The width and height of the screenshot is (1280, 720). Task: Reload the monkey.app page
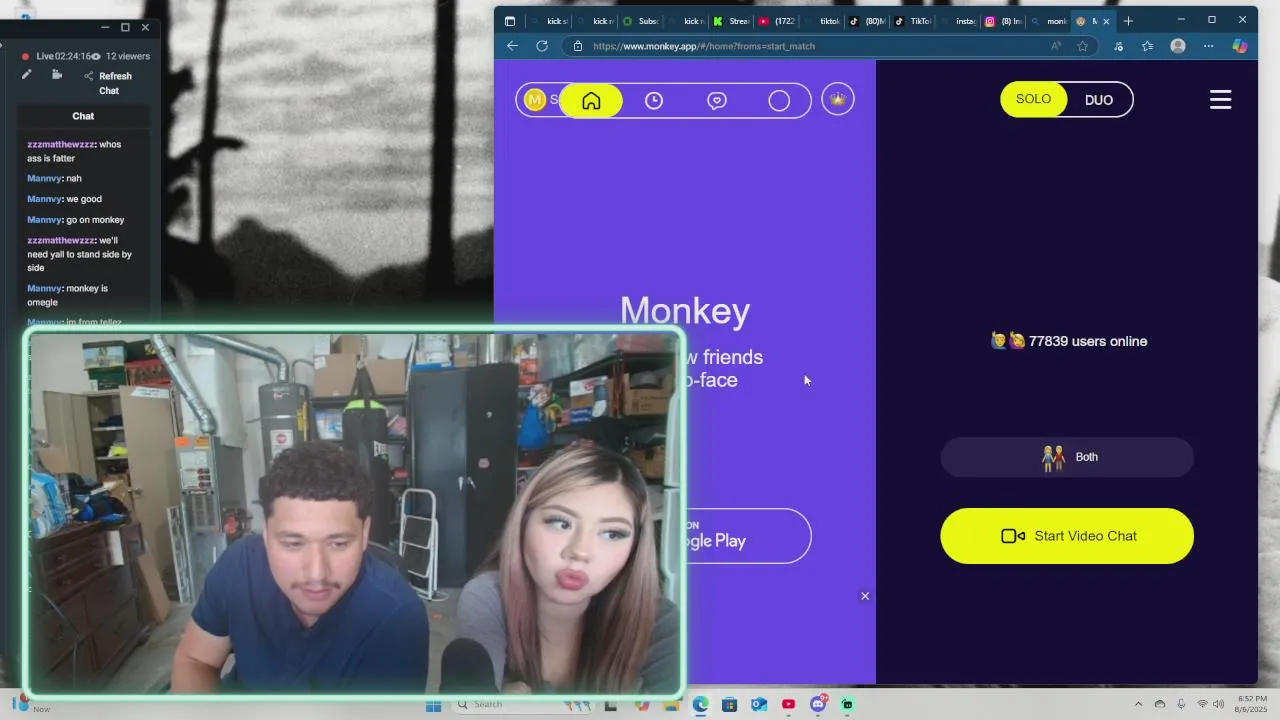[x=542, y=46]
